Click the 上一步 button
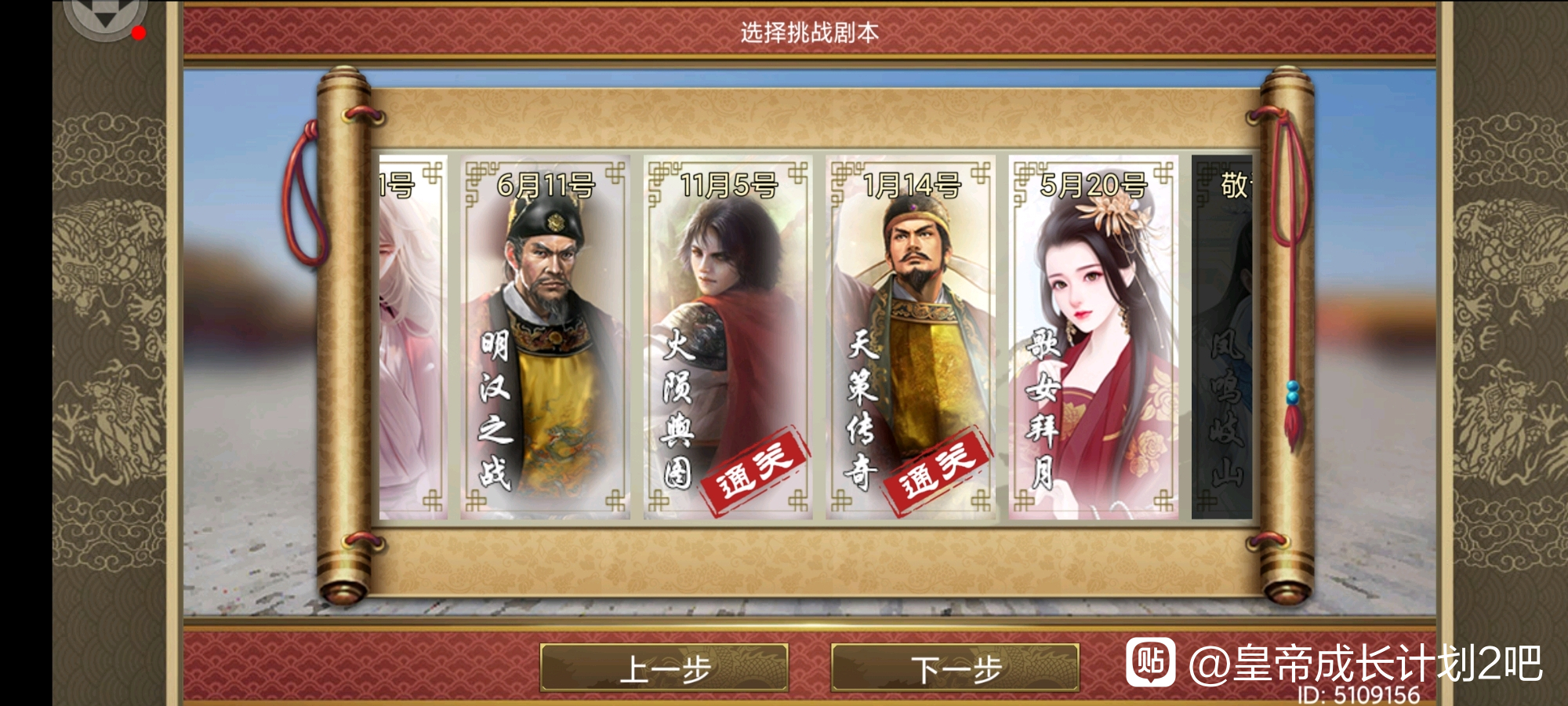Viewport: 1568px width, 706px height. pos(664,668)
